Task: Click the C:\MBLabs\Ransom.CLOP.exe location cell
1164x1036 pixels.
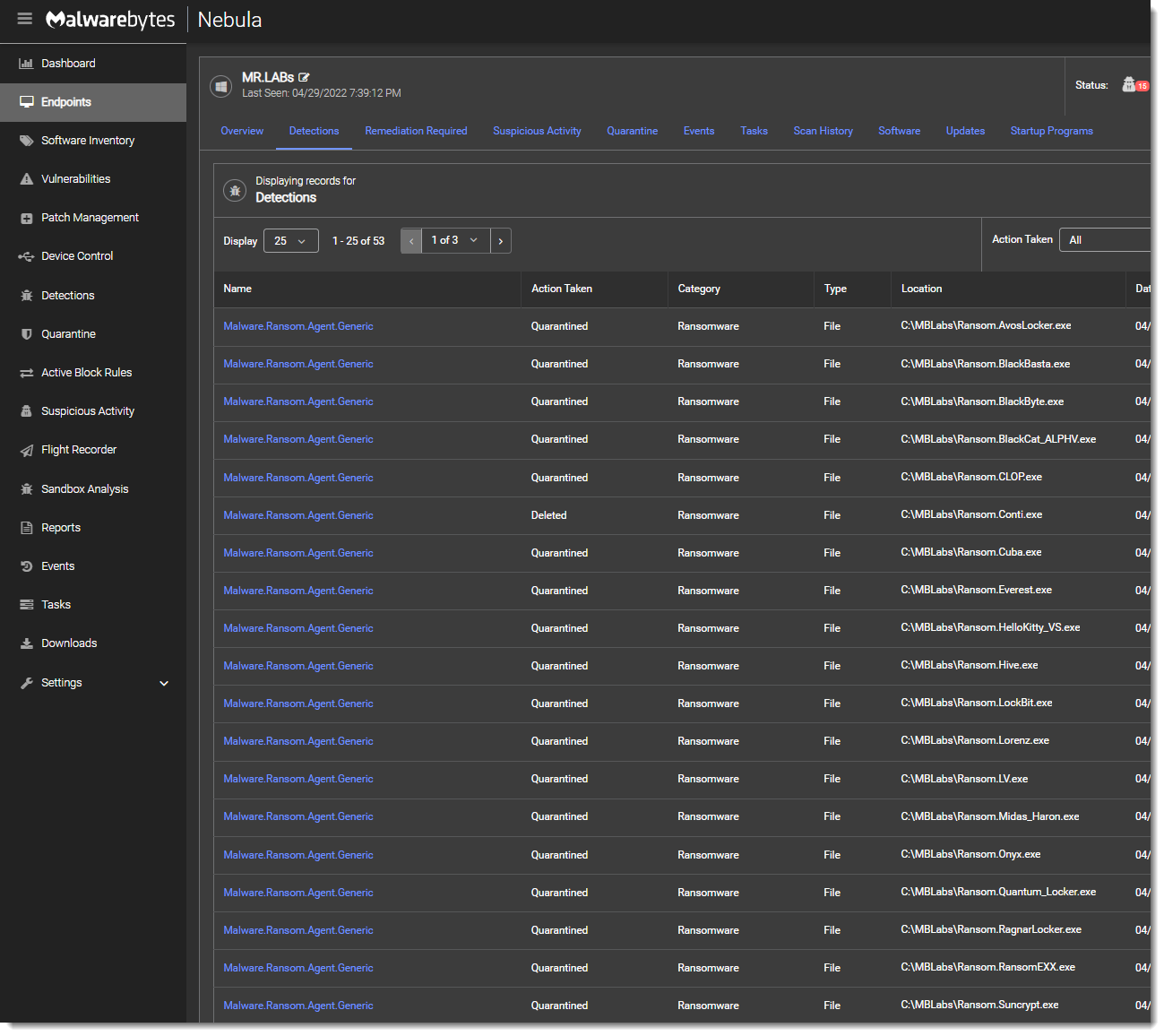Action: point(971,477)
